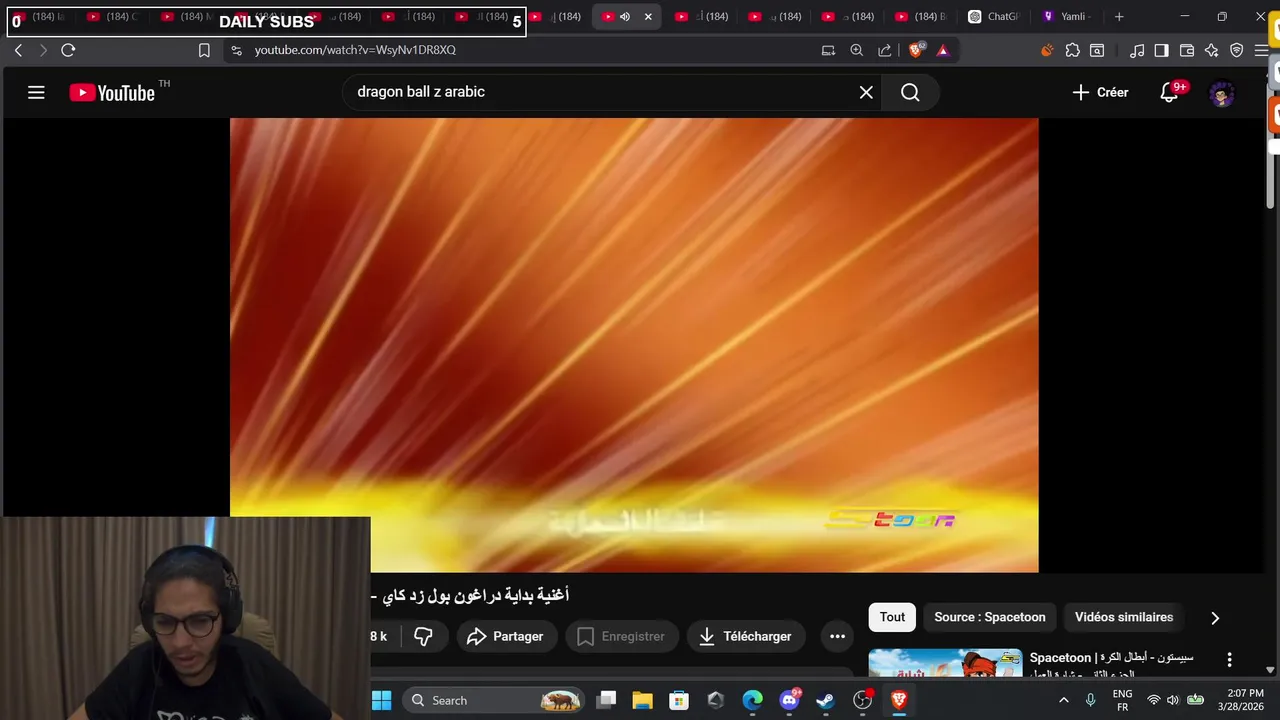Go to YouTube home via logo
The height and width of the screenshot is (720, 1280).
pyautogui.click(x=112, y=93)
